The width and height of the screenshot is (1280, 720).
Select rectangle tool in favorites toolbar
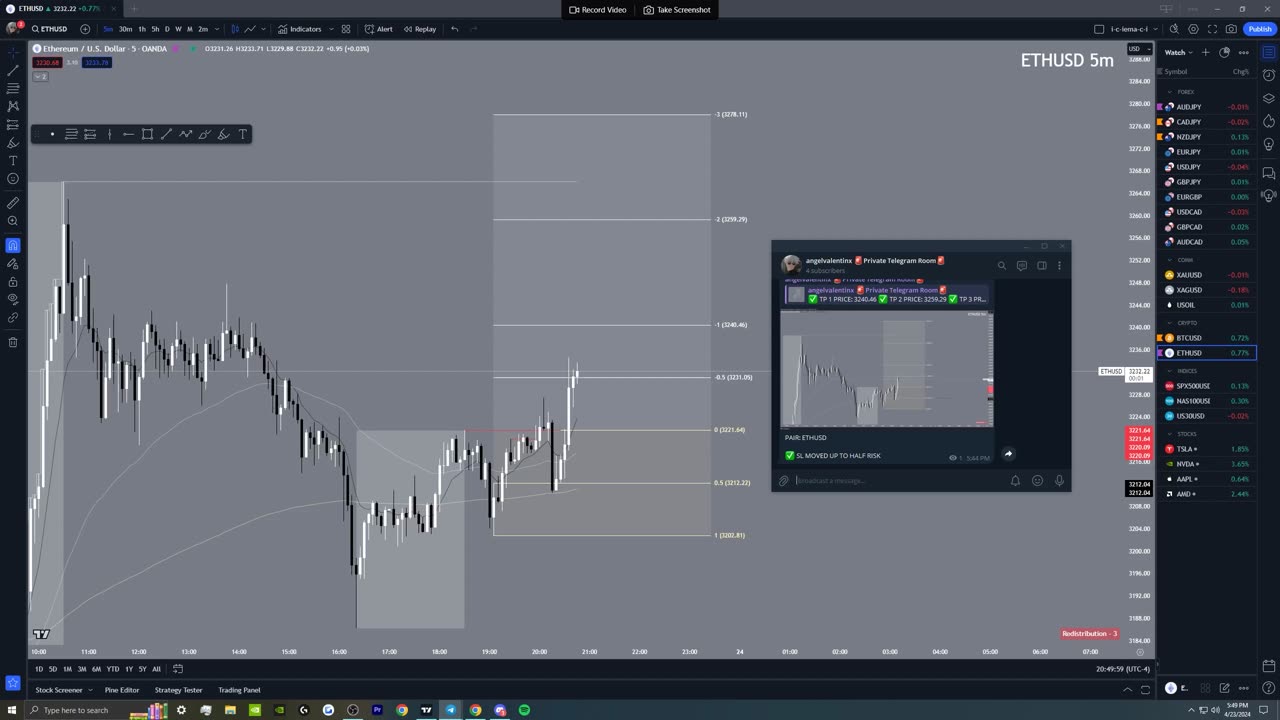coord(147,134)
